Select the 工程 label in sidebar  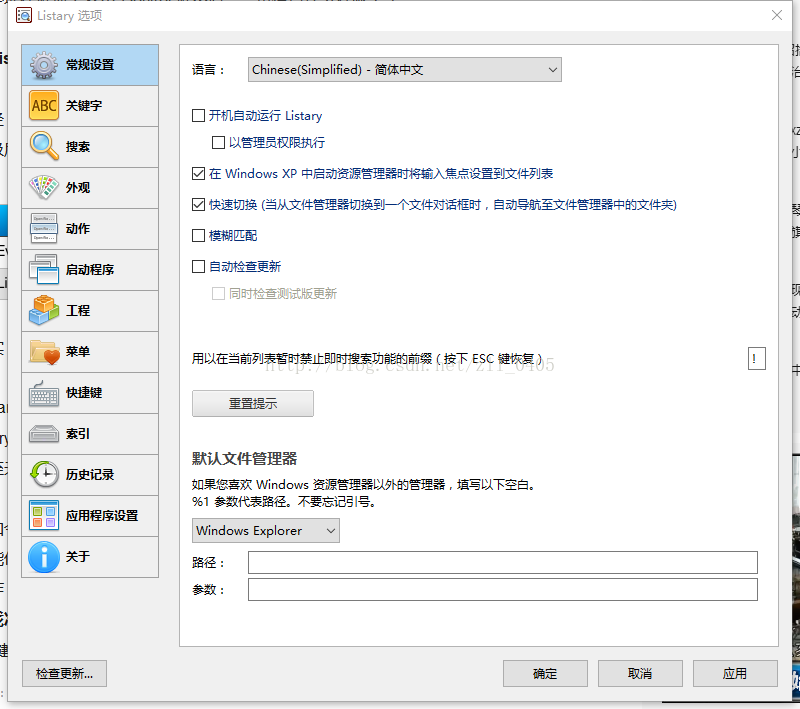(78, 310)
